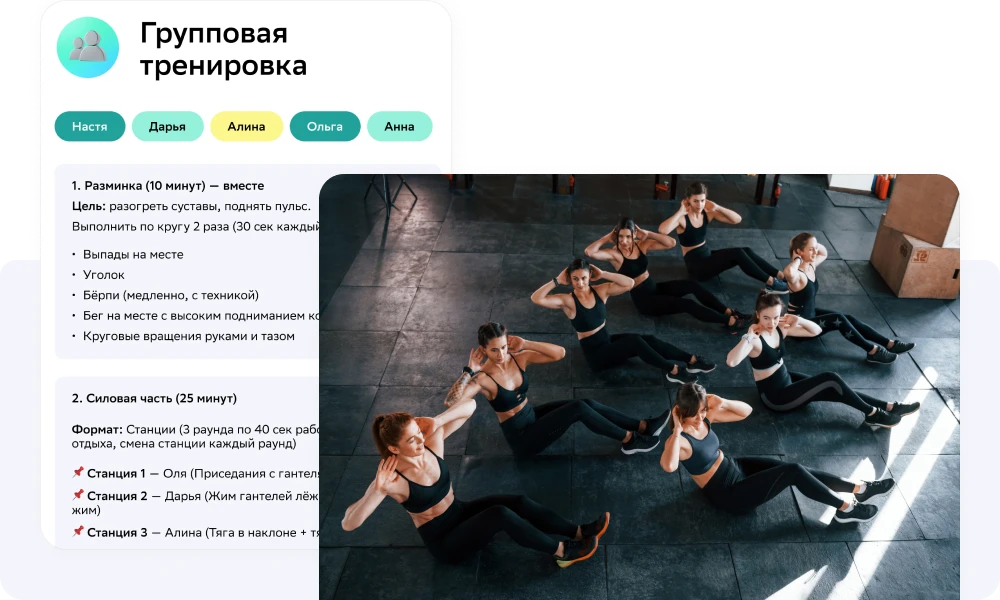This screenshot has height=600, width=1000.
Task: Click the Формат: Станции description text
Action: pyautogui.click(x=195, y=436)
